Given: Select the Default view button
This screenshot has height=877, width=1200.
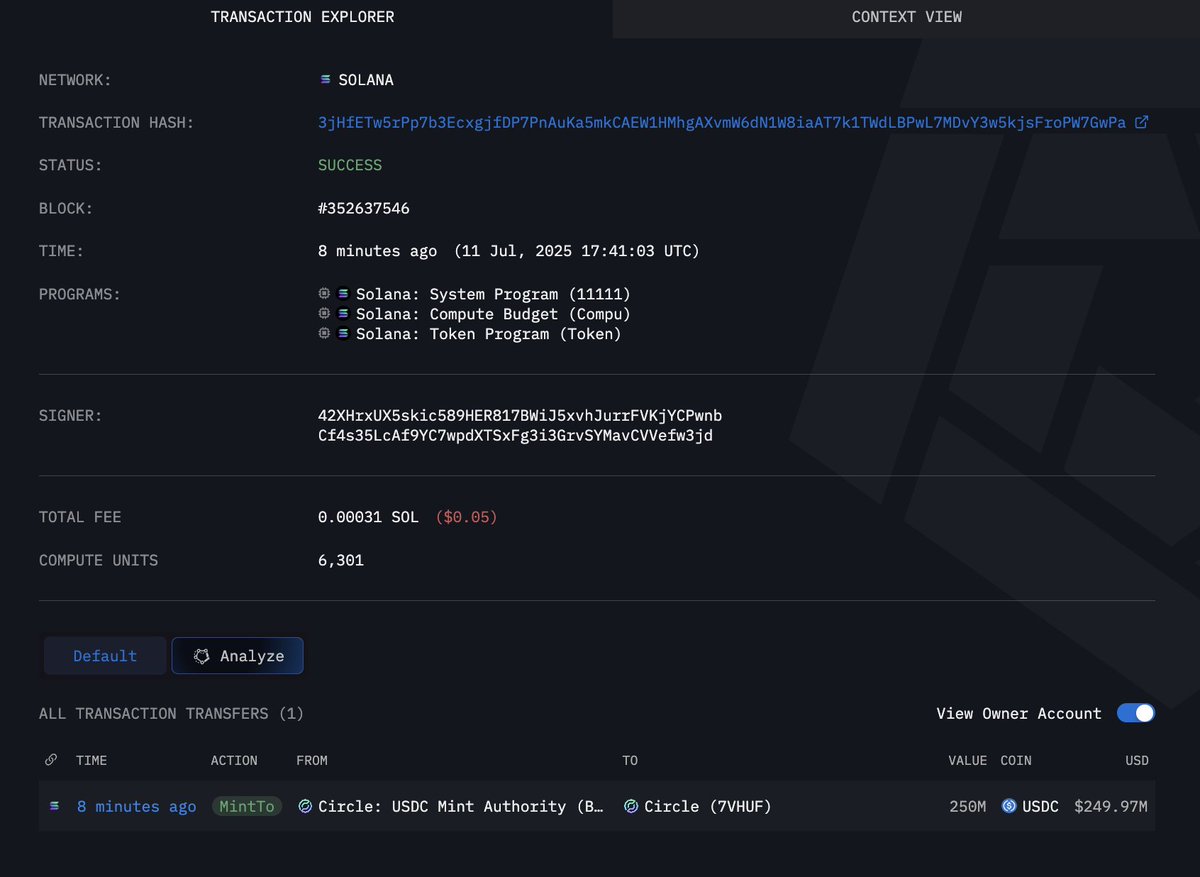Looking at the screenshot, I should [105, 656].
